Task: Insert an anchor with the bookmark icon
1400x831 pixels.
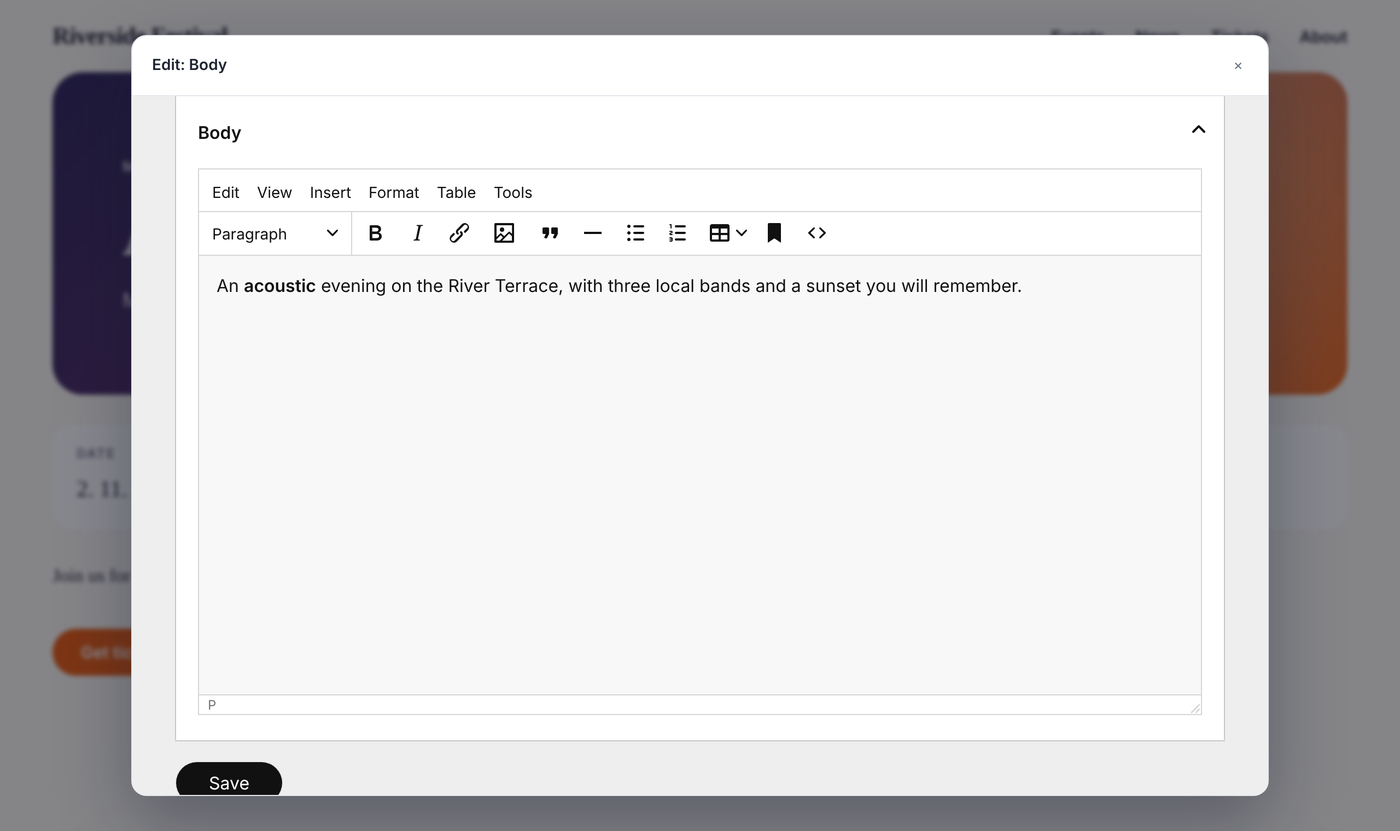Action: [774, 233]
